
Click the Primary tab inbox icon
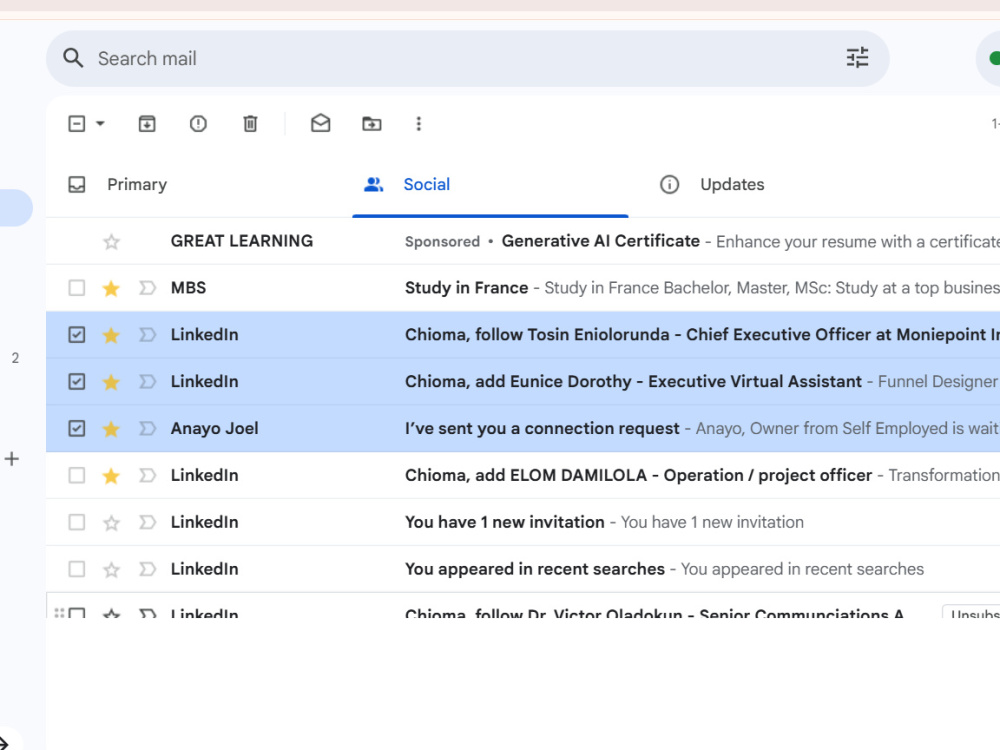click(77, 184)
